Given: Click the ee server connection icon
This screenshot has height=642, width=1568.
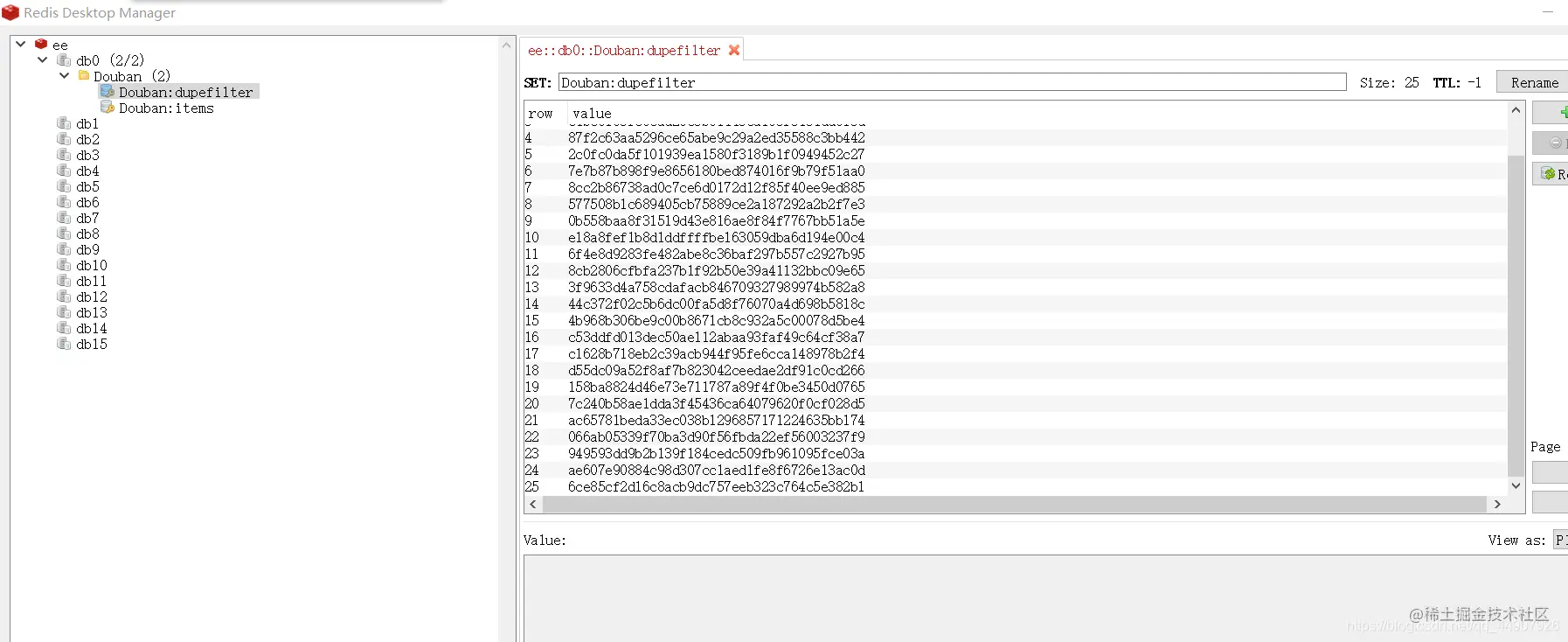Looking at the screenshot, I should click(x=41, y=44).
